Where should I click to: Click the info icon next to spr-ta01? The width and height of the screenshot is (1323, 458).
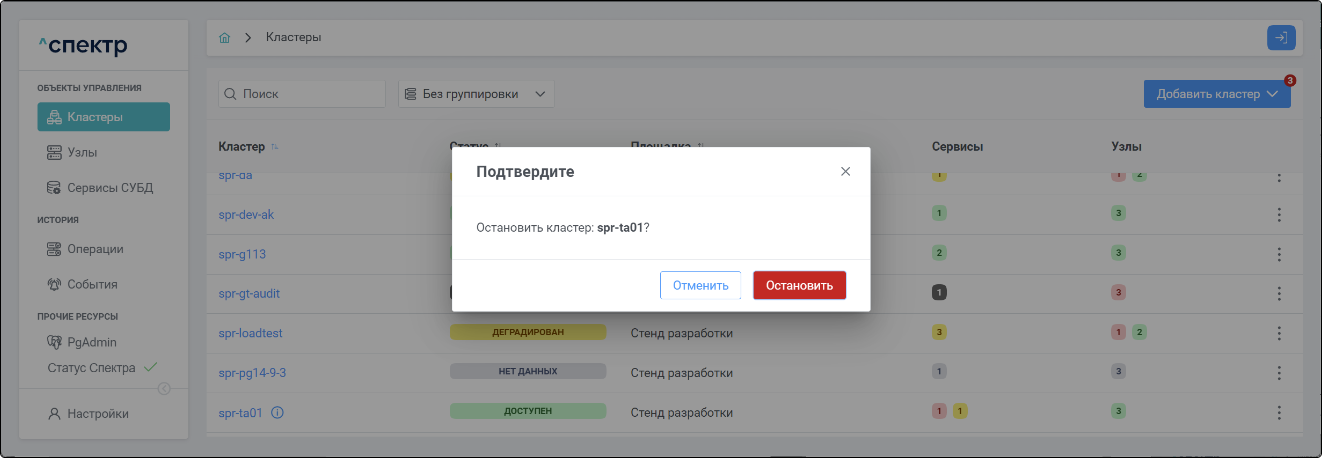(x=278, y=412)
